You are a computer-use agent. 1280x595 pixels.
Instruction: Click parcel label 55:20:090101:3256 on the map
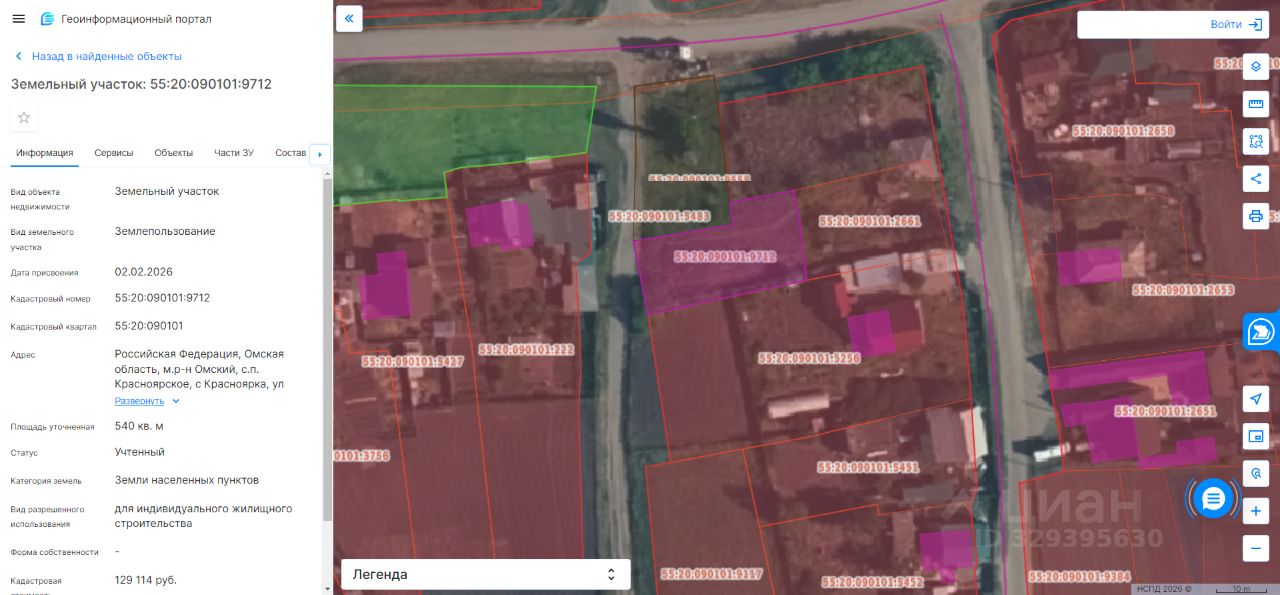(x=809, y=357)
